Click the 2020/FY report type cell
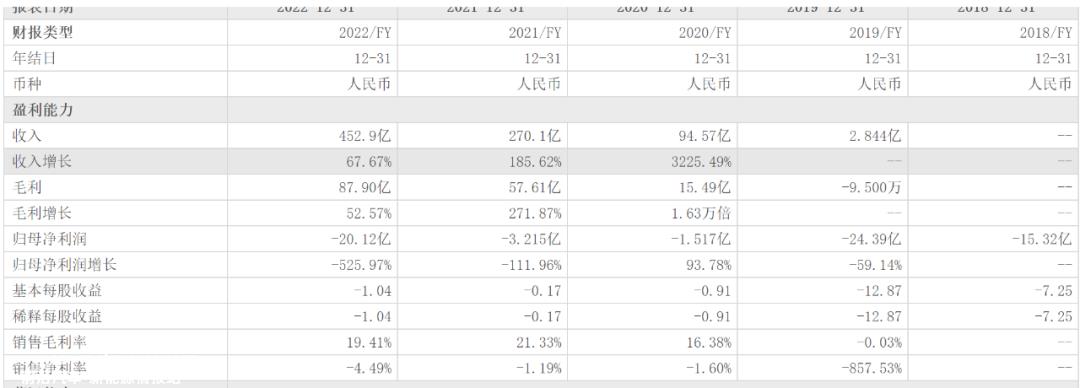Viewport: 1080px width, 388px height. tap(704, 33)
